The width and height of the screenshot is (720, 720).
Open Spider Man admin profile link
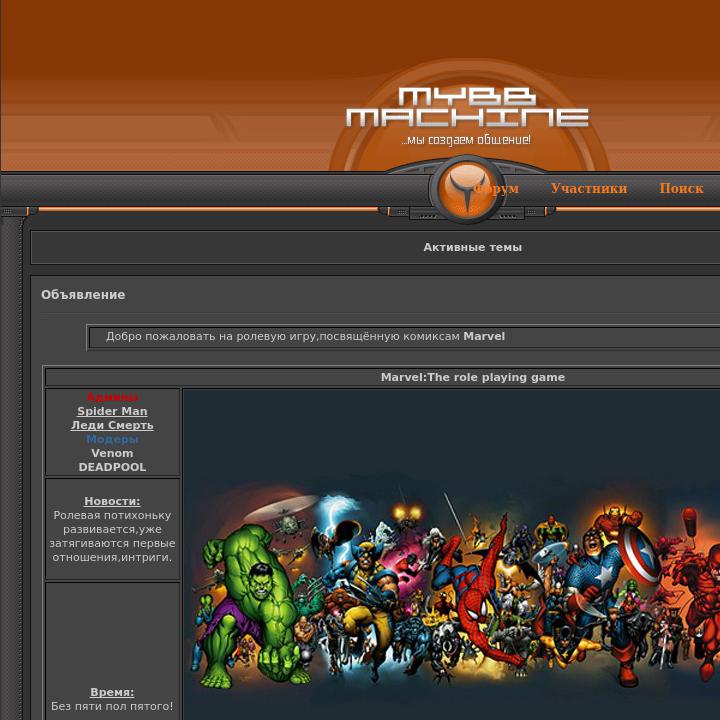click(x=112, y=411)
